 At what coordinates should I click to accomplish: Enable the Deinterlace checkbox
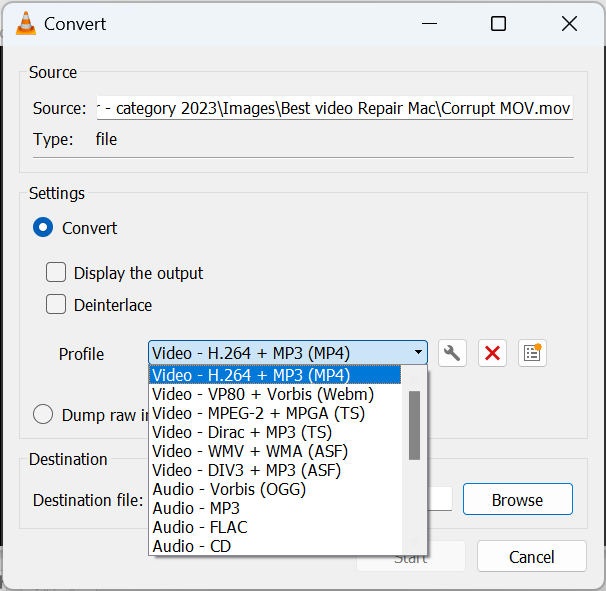(x=56, y=304)
